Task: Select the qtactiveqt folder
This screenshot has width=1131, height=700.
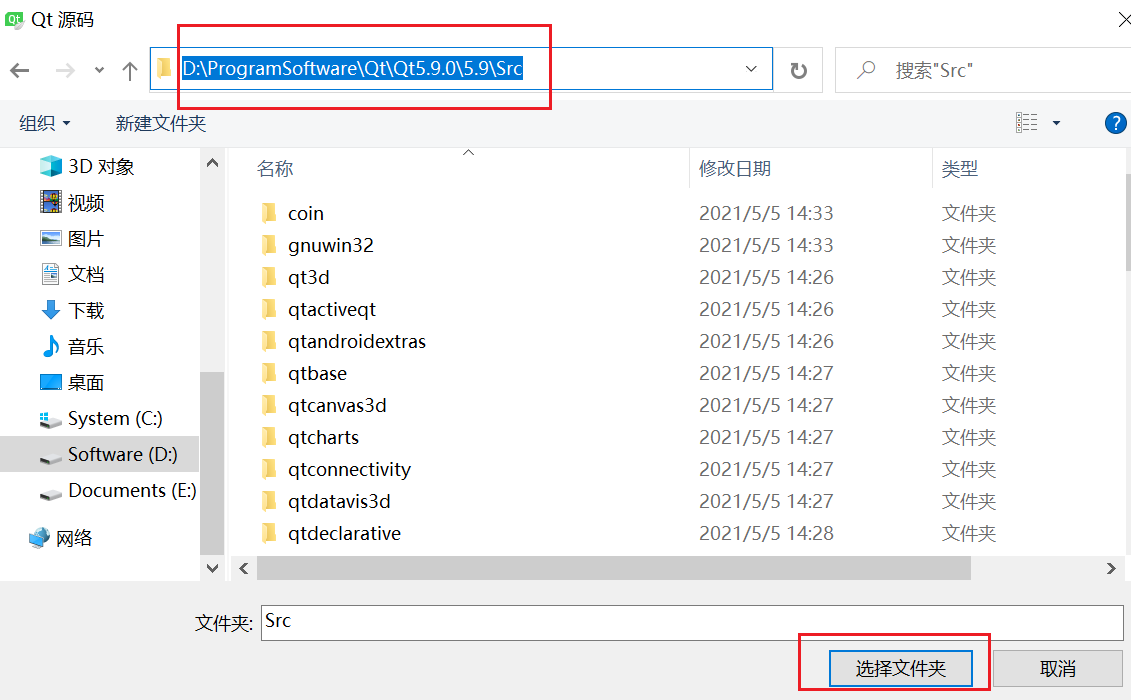Action: (x=332, y=310)
